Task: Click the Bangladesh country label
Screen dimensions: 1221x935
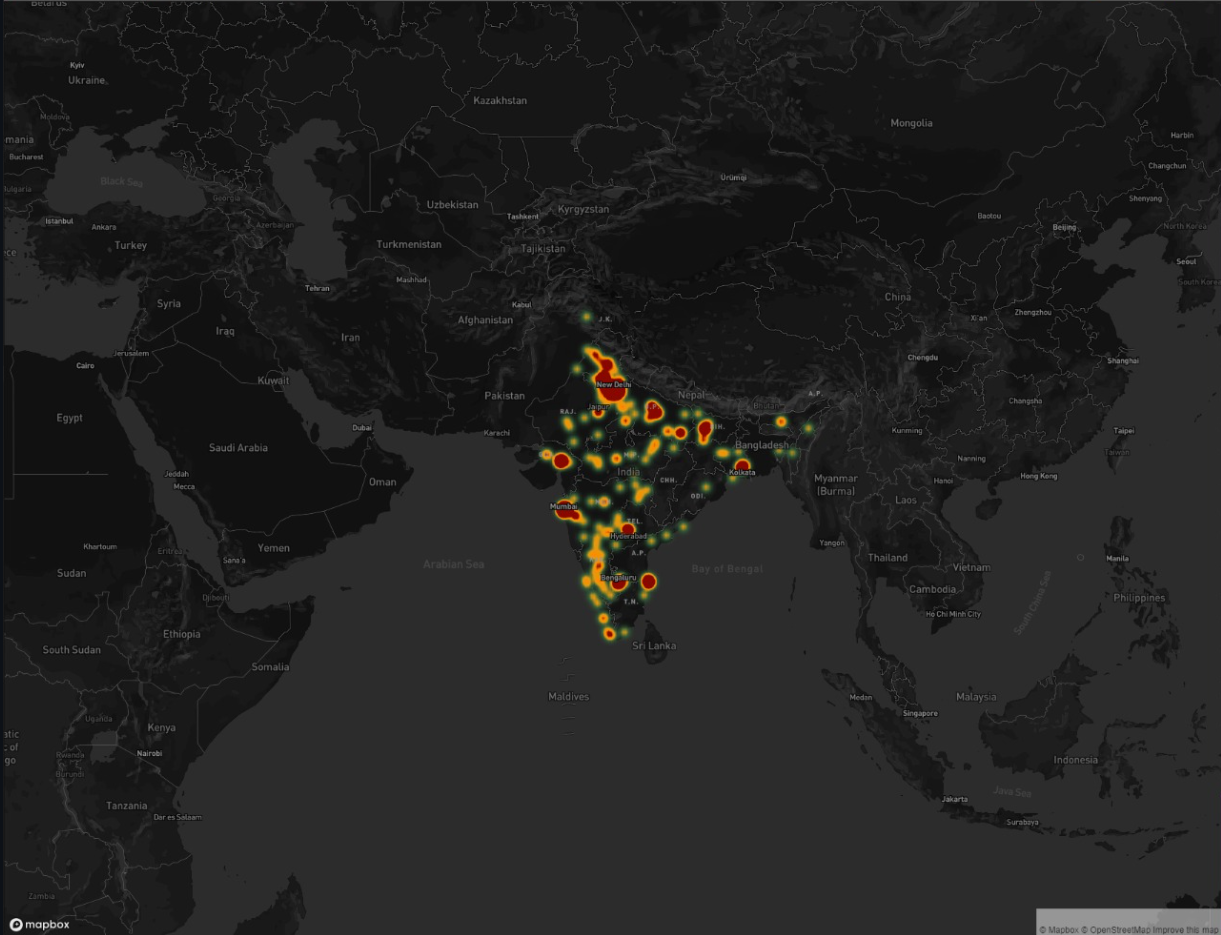Action: point(760,445)
